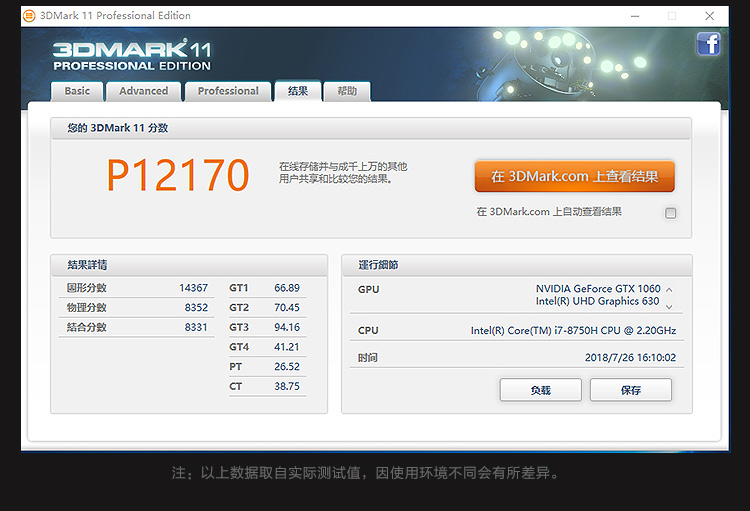
Task: Click the 保存 button
Action: pyautogui.click(x=631, y=390)
